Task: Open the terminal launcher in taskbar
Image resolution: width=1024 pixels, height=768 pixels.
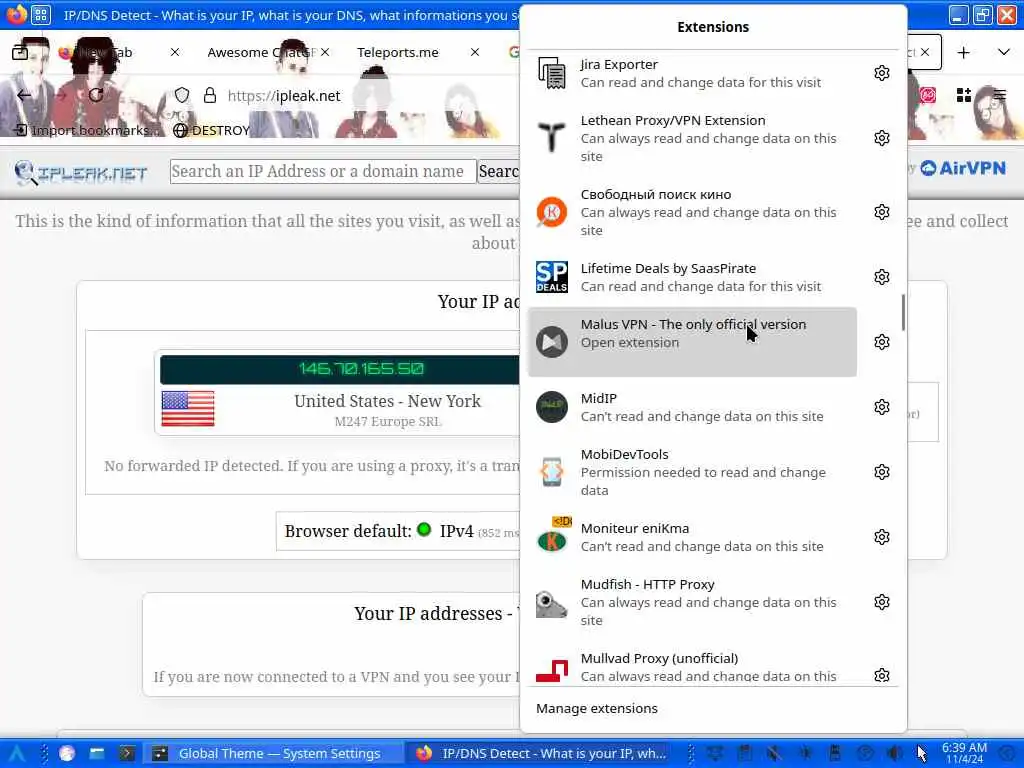Action: [127, 753]
